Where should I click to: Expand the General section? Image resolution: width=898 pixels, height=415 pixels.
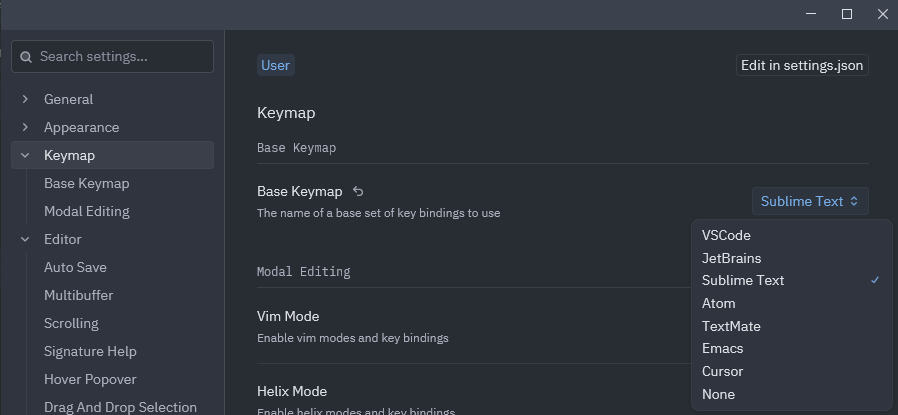[x=26, y=99]
